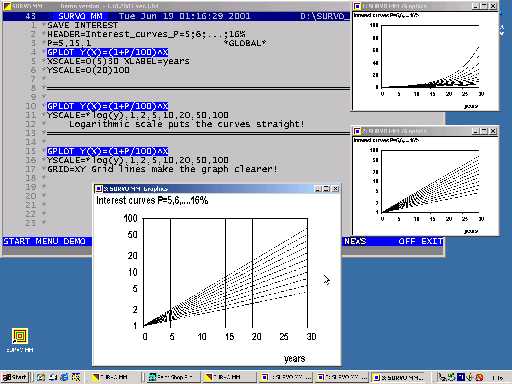Image resolution: width=512 pixels, height=384 pixels.
Task: Click the SAVE INTEREST line in the editor
Action: point(83,25)
